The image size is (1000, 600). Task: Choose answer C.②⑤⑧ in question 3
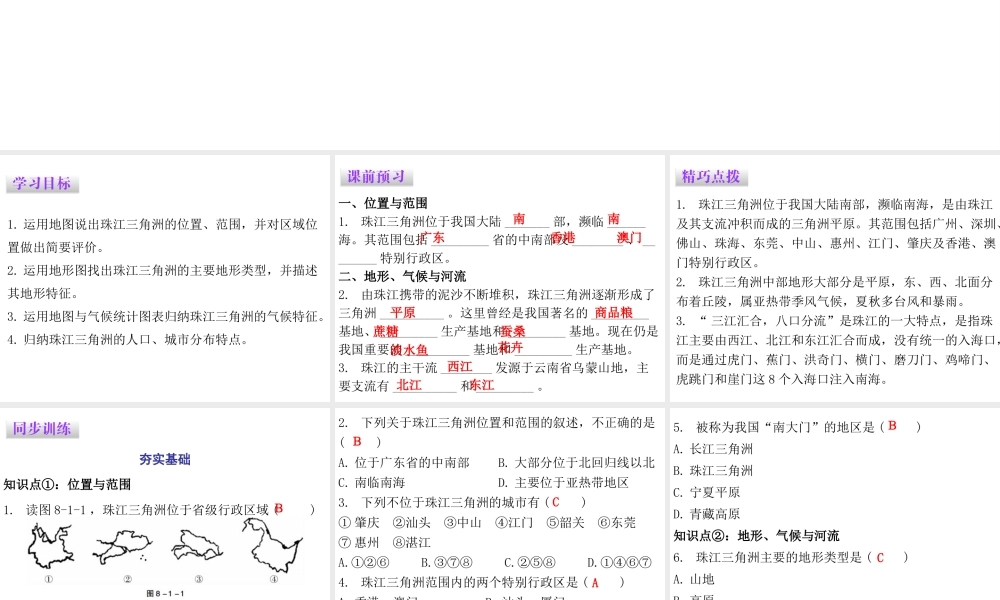point(529,562)
